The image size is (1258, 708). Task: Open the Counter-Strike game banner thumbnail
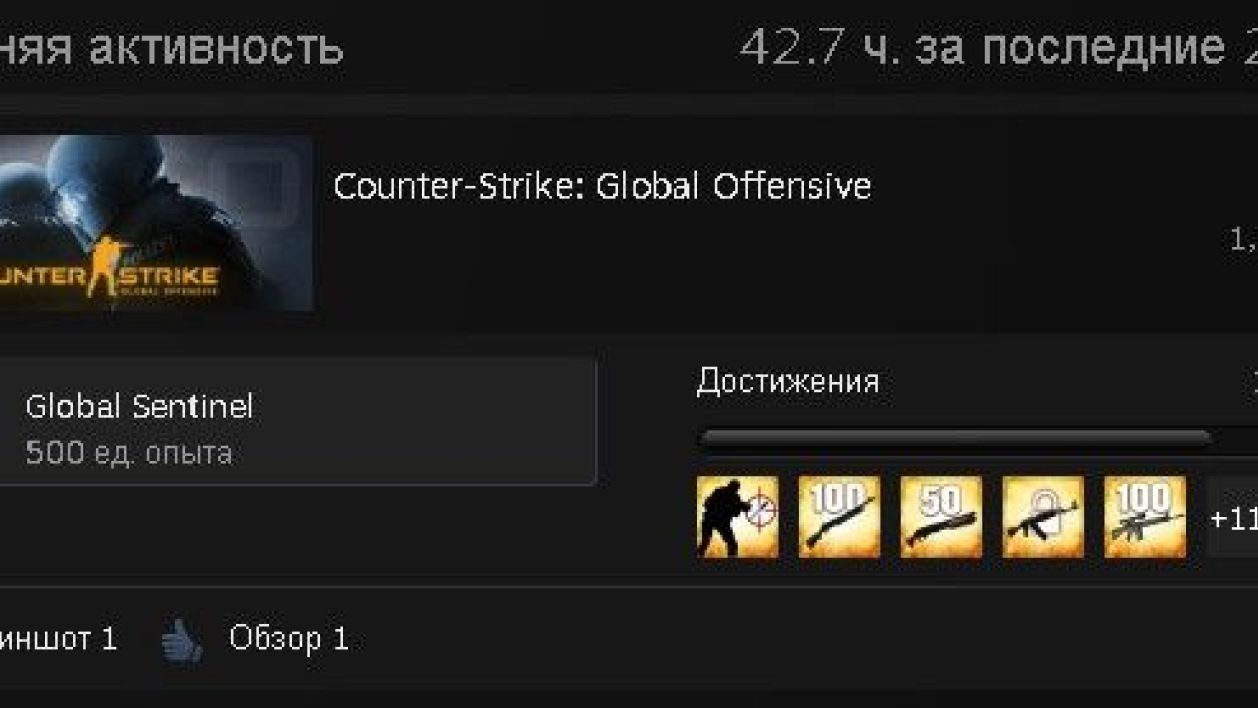156,223
